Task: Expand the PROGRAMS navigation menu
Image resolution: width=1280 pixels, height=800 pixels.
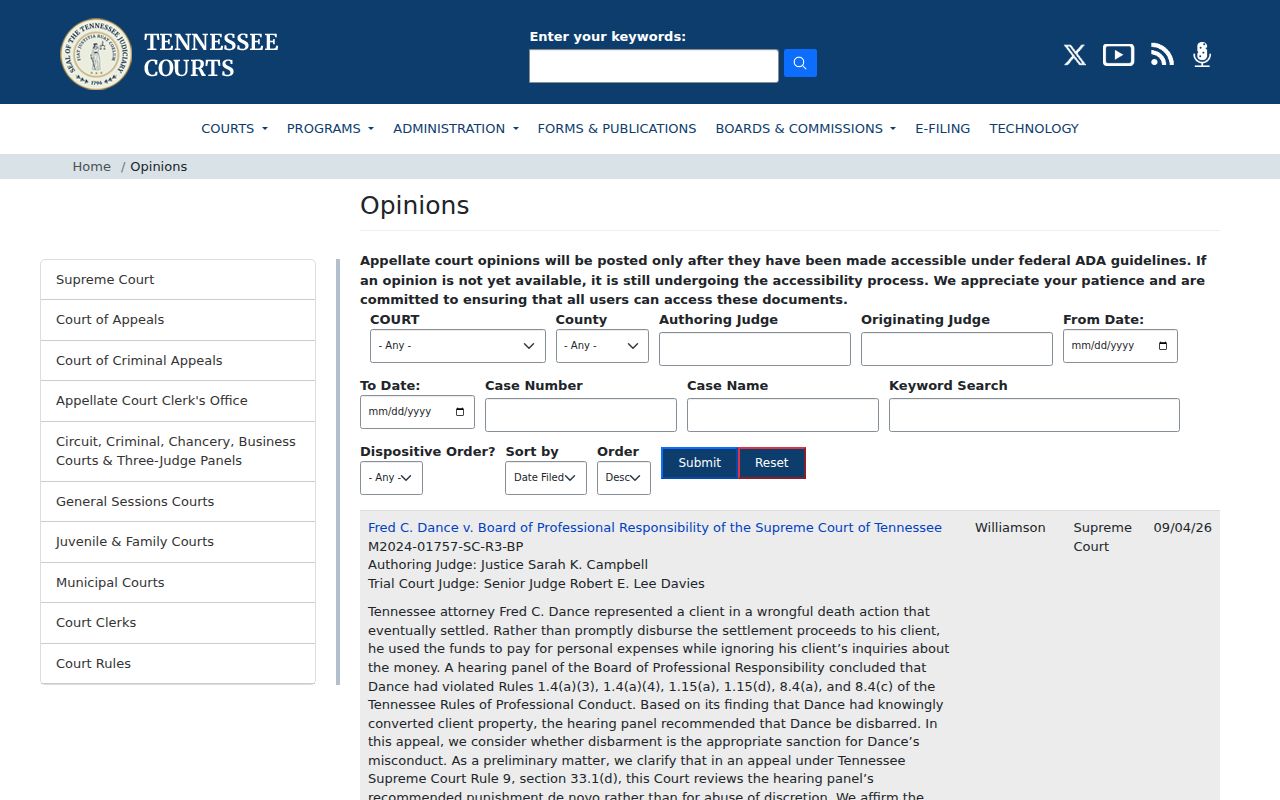Action: 330,128
